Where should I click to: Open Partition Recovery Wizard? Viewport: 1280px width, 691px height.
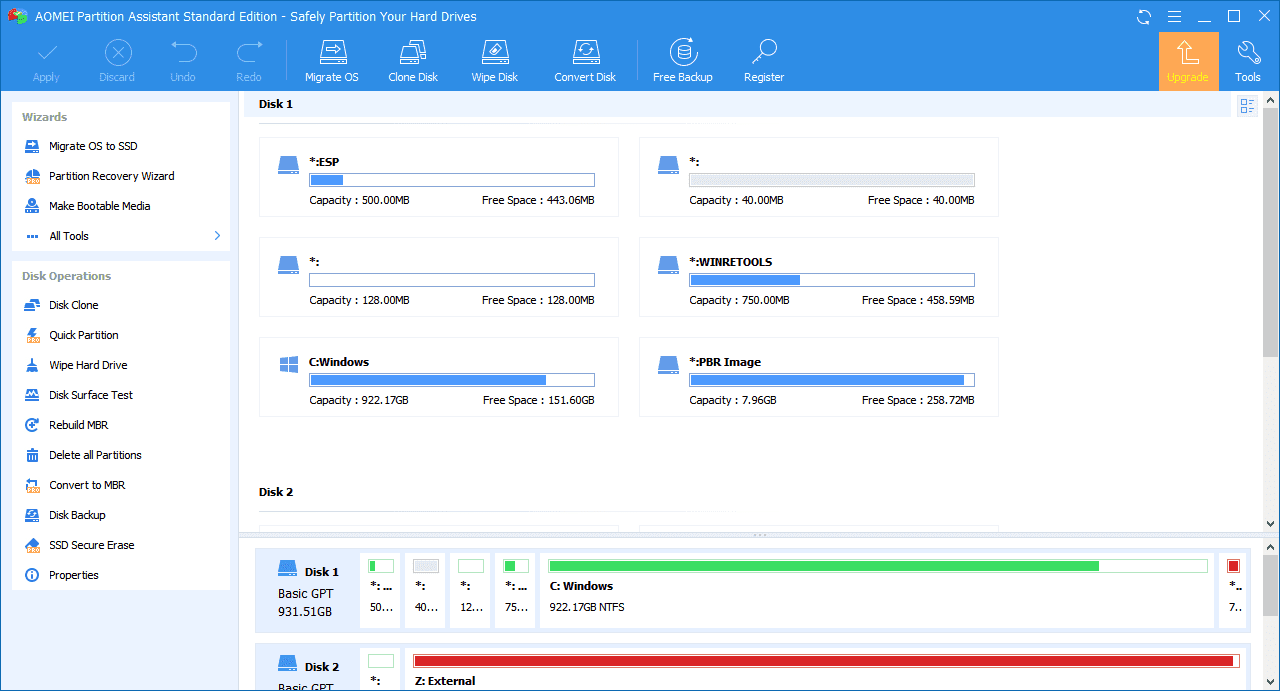(x=111, y=176)
